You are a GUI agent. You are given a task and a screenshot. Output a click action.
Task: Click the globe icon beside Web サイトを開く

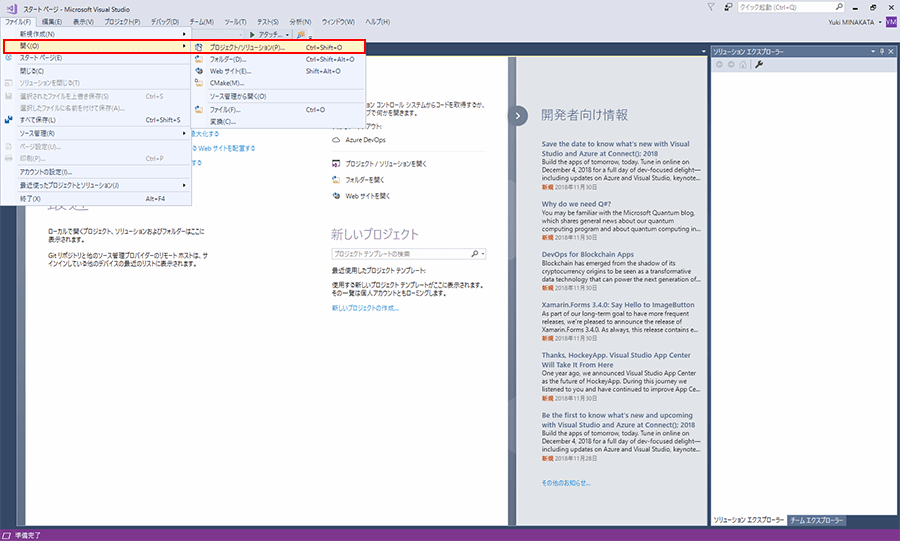click(x=336, y=196)
